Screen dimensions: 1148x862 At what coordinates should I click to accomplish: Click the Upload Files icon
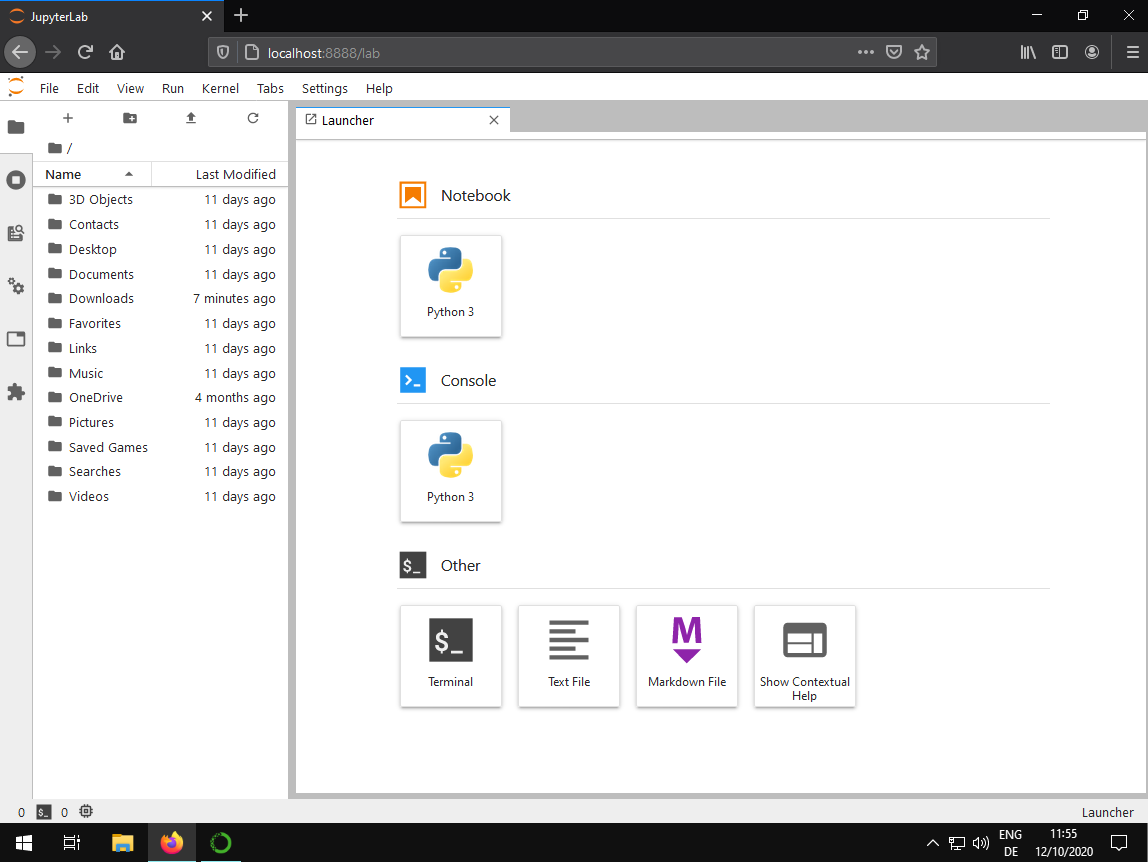[191, 118]
